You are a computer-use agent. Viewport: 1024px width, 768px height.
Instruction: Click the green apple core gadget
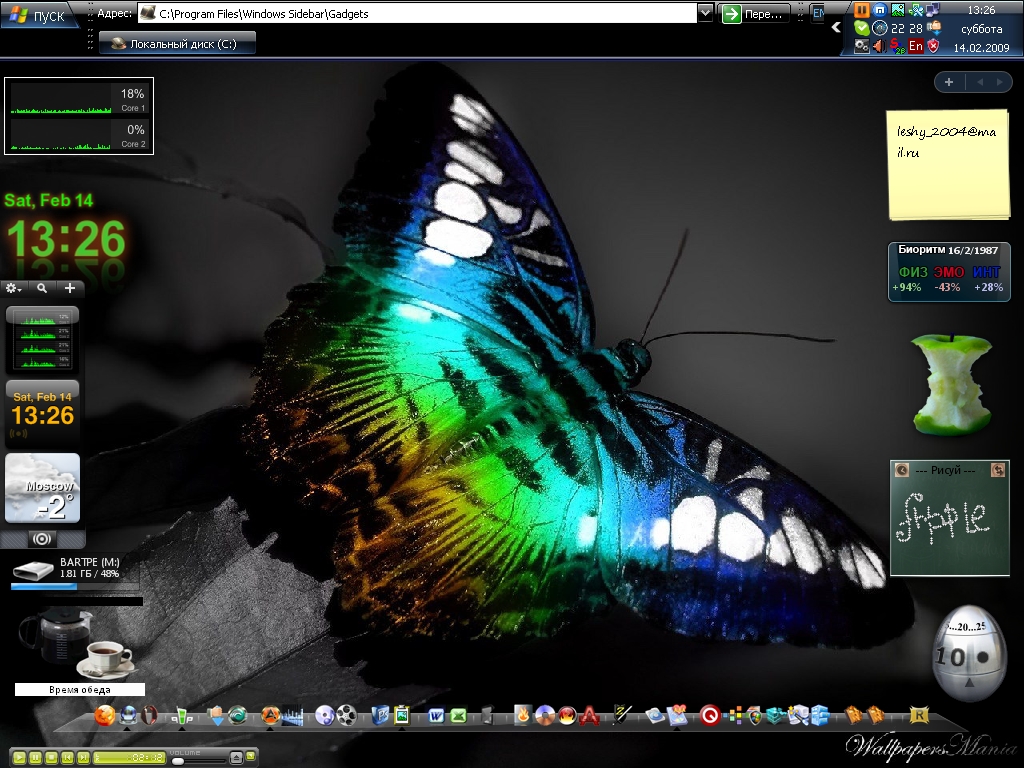coord(951,385)
